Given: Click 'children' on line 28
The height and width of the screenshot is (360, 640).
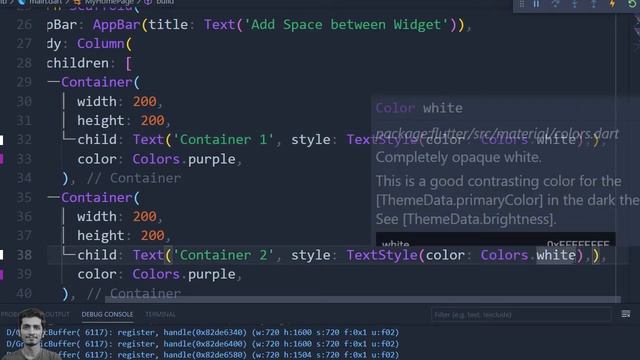Looking at the screenshot, I should [78, 63].
